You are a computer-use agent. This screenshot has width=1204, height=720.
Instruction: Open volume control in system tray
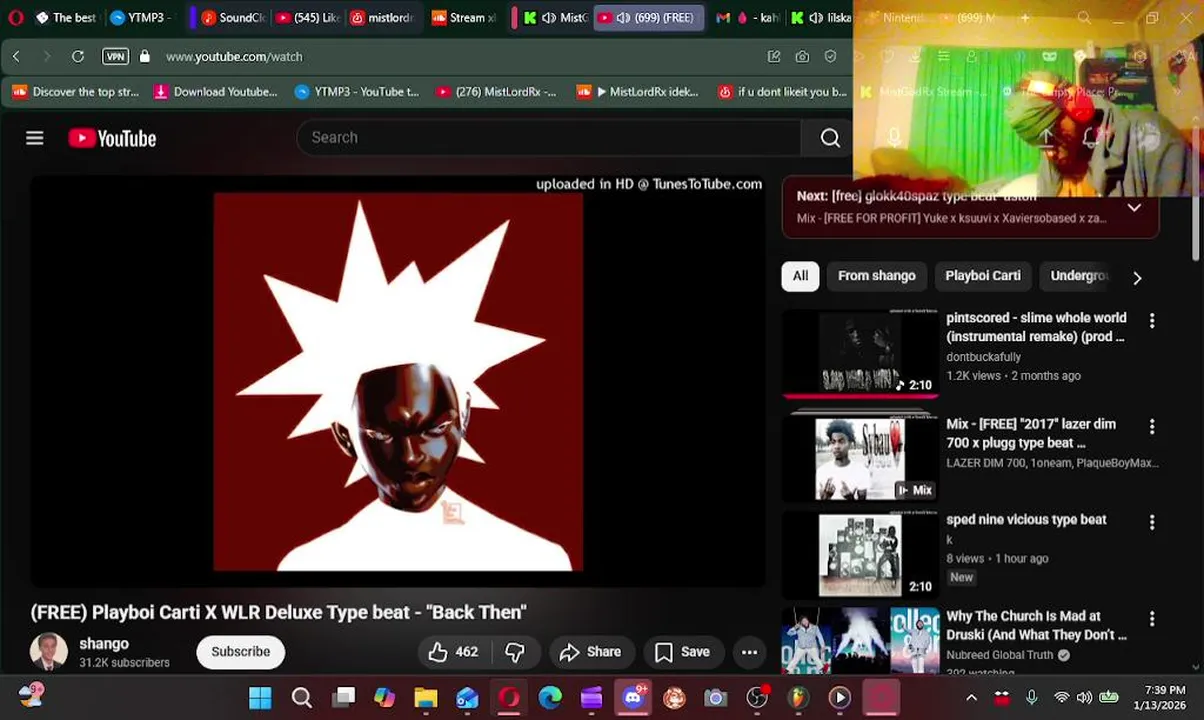pyautogui.click(x=1084, y=697)
